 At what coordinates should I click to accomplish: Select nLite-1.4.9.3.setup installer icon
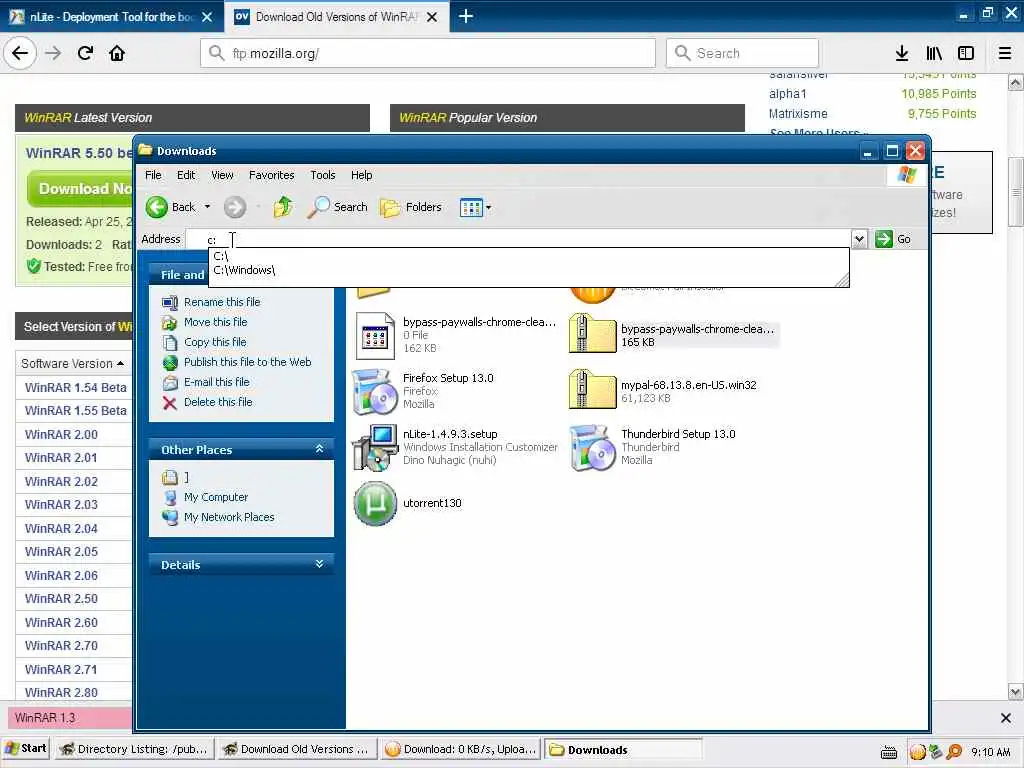click(376, 447)
